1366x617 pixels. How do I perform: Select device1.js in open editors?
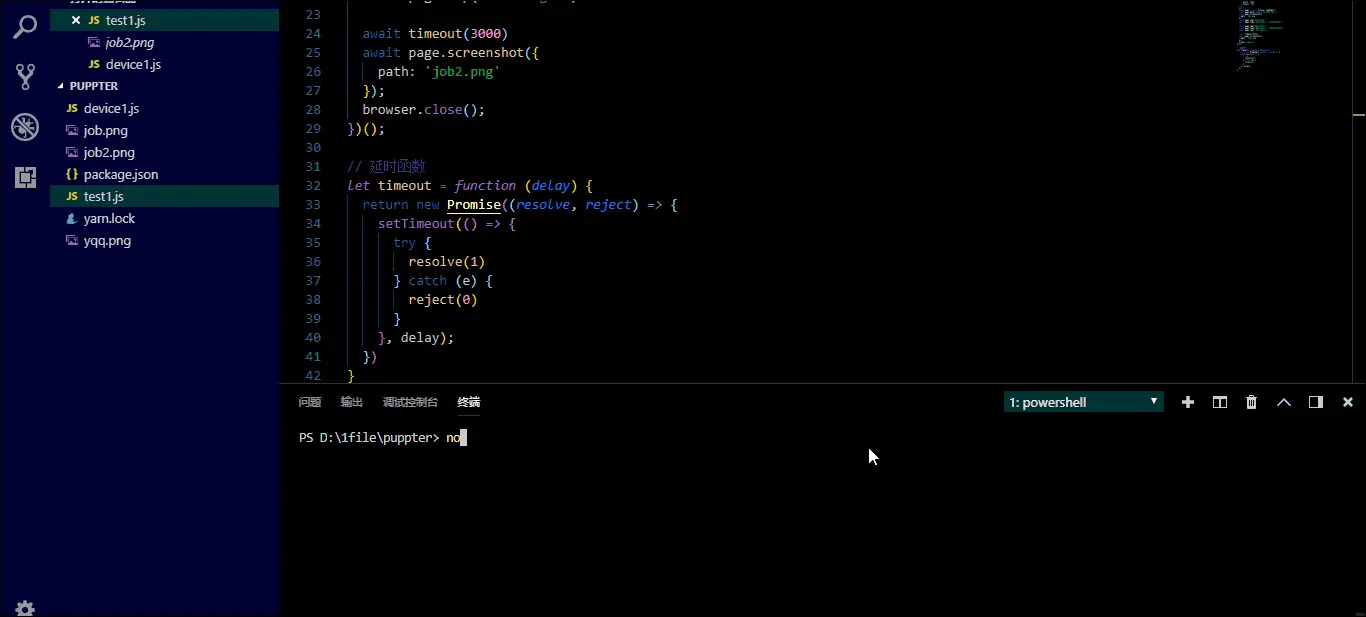point(133,64)
